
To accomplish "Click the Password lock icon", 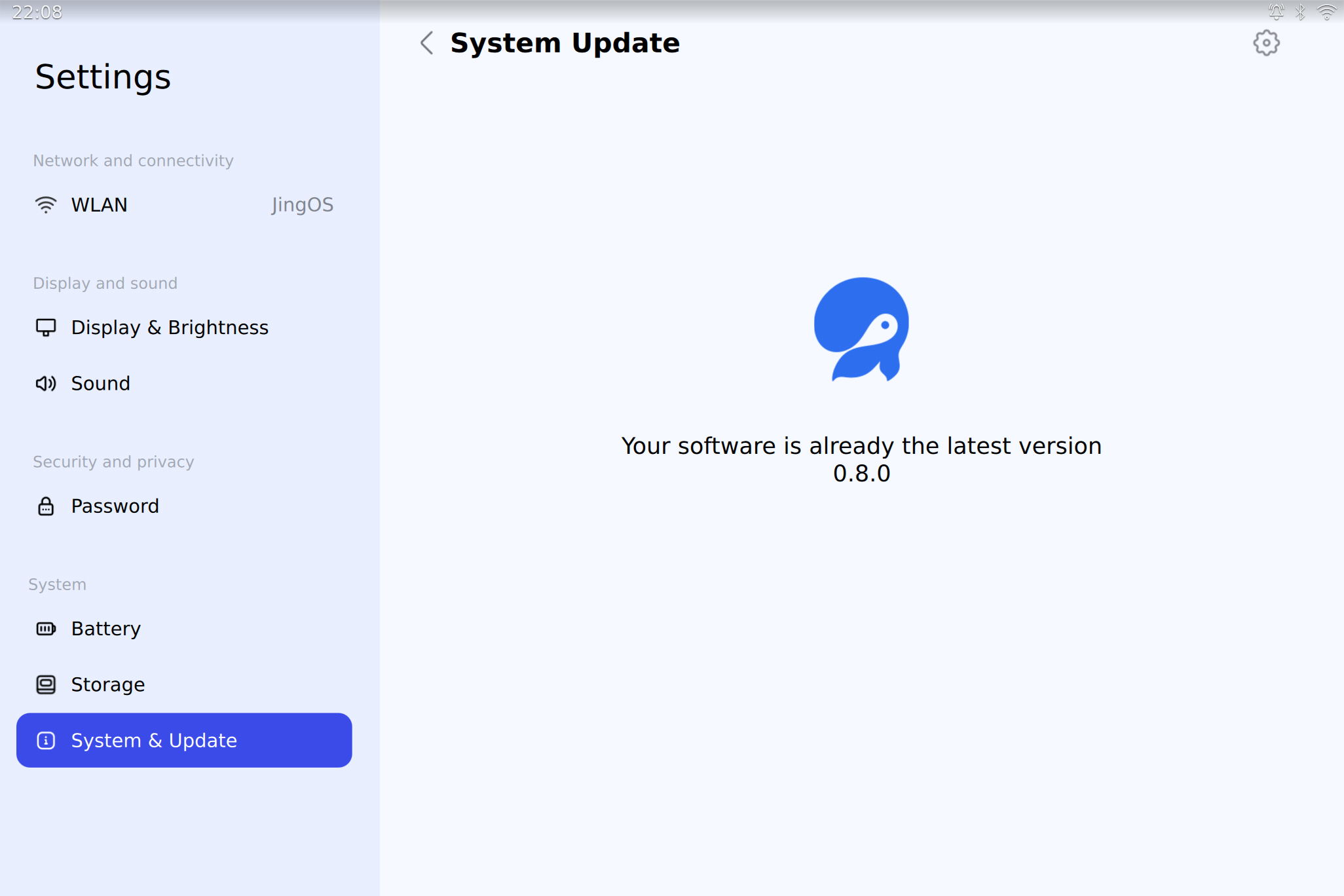I will pyautogui.click(x=45, y=506).
